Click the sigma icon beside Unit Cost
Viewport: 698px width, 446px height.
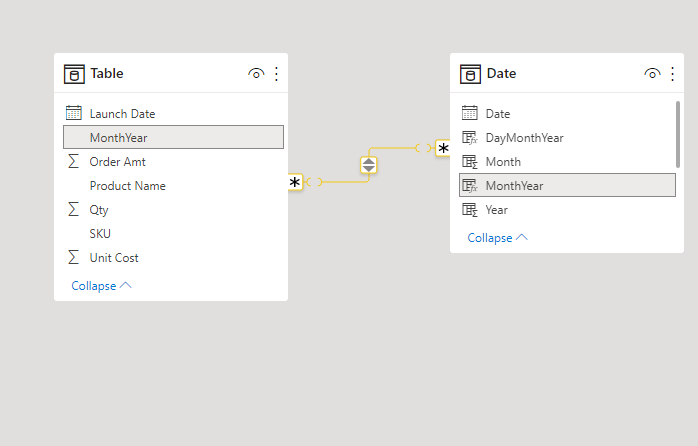73,257
